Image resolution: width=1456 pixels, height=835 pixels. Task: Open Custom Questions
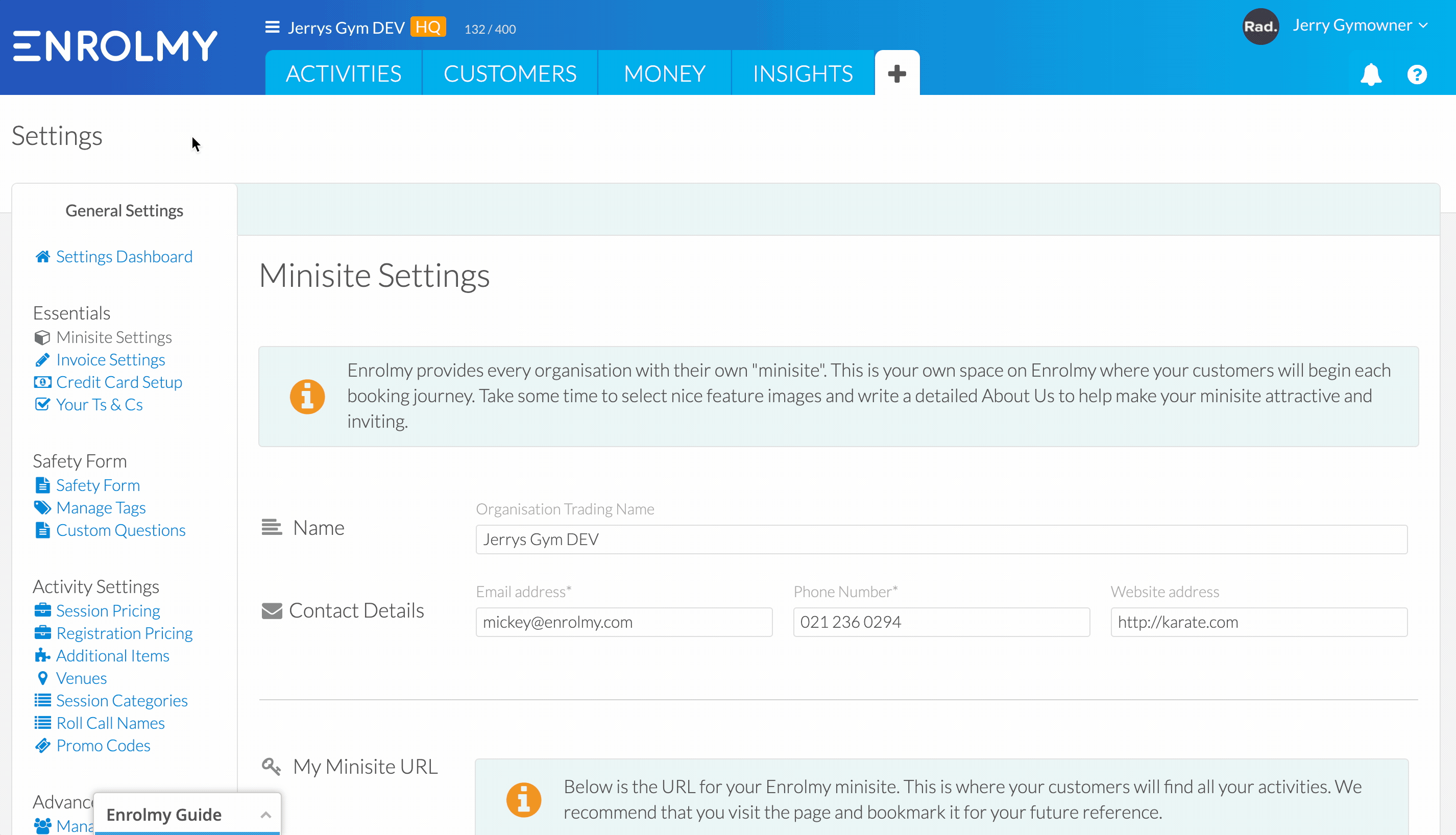[x=121, y=530]
